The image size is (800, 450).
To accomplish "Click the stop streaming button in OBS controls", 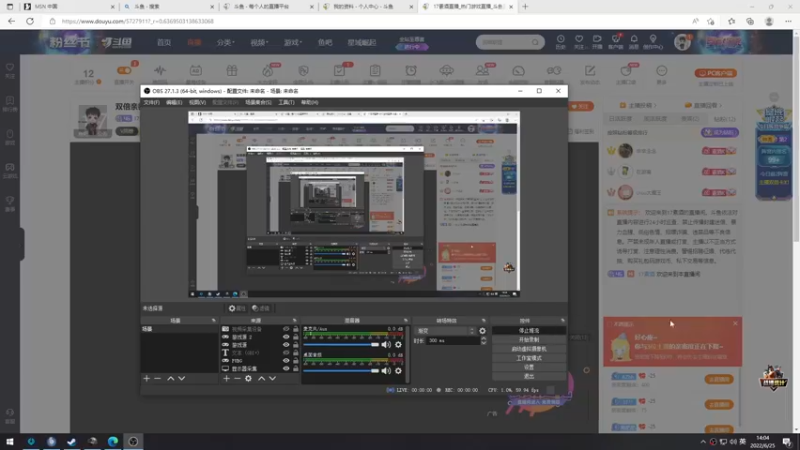I will coord(529,331).
